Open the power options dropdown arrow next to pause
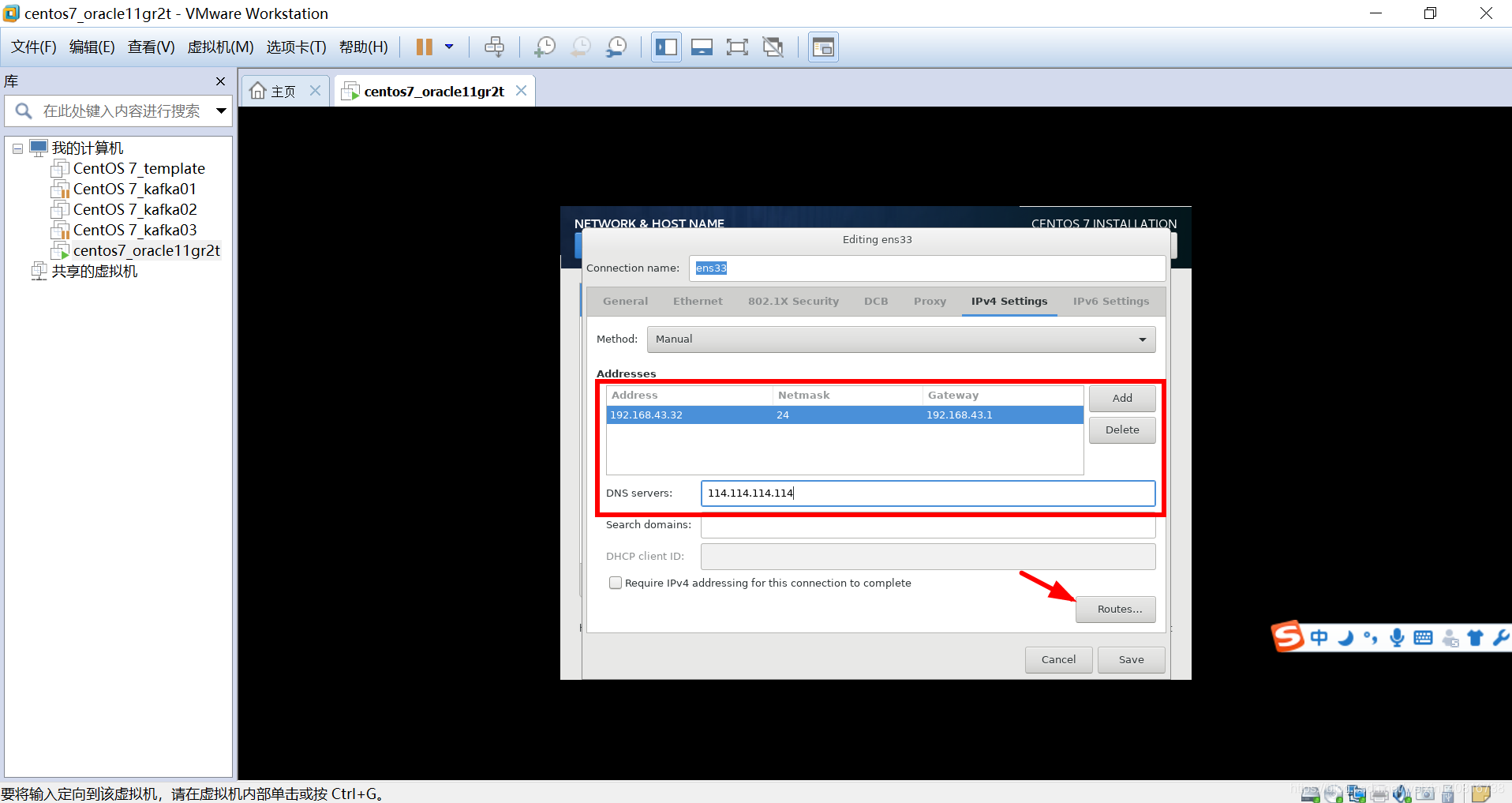 (449, 47)
